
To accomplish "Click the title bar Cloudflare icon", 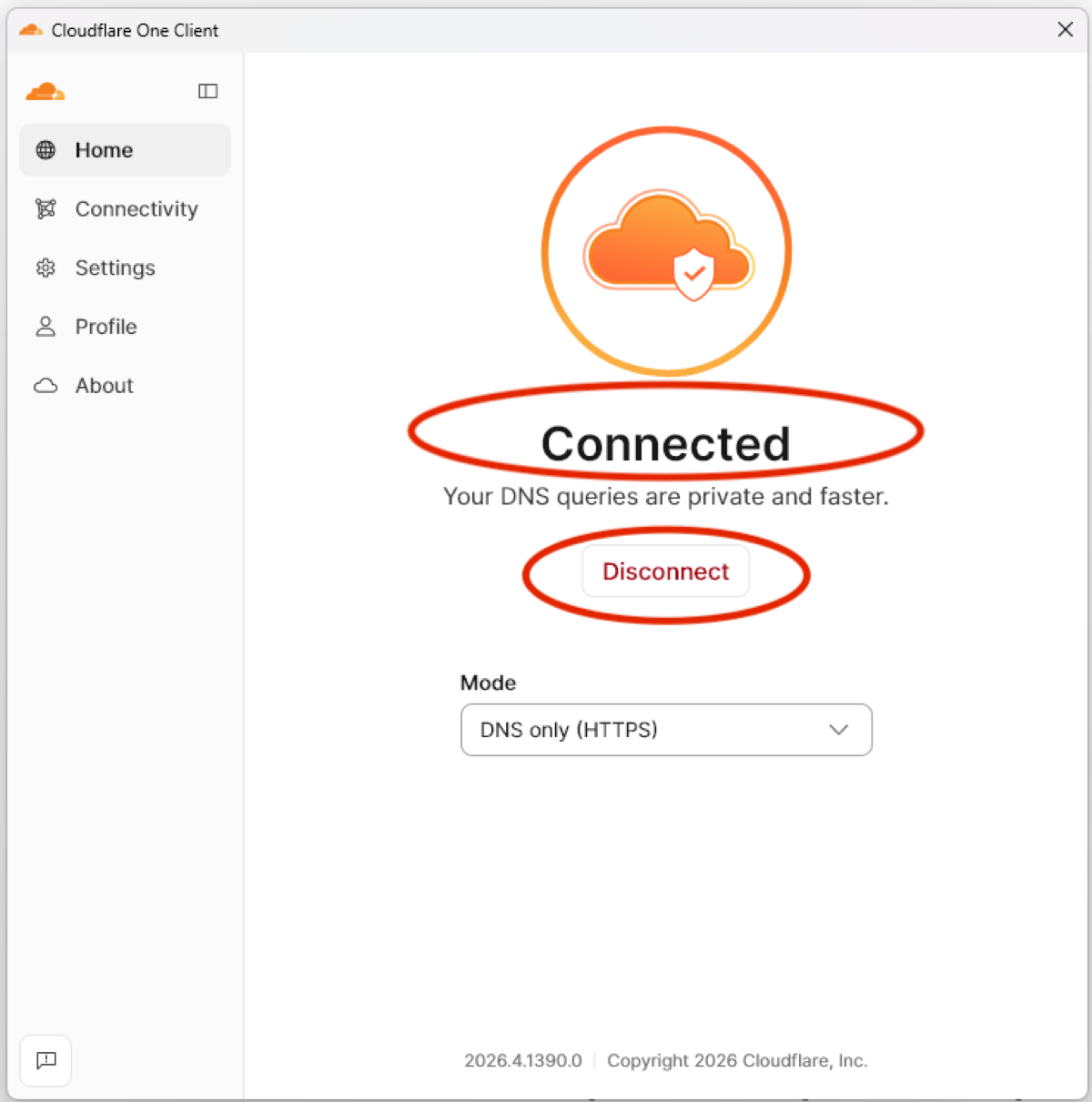I will click(31, 30).
